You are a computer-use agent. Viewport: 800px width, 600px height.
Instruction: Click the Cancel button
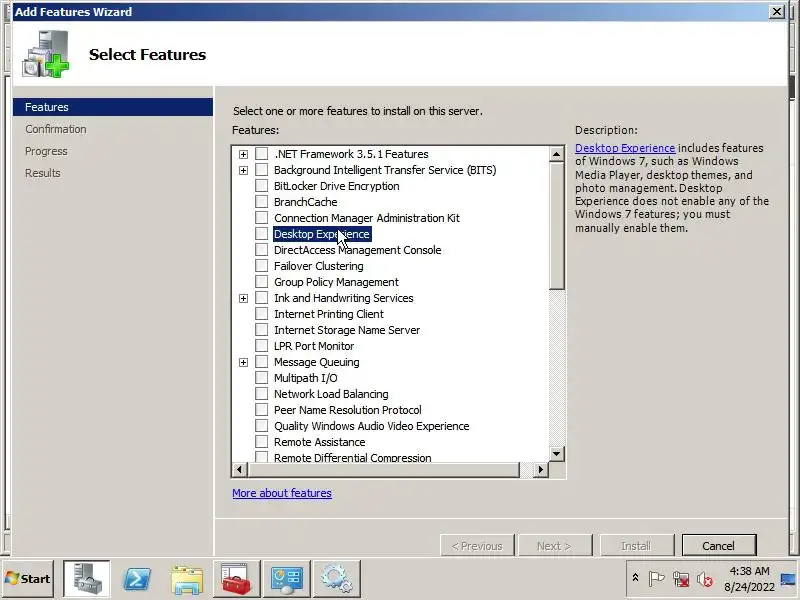click(718, 546)
